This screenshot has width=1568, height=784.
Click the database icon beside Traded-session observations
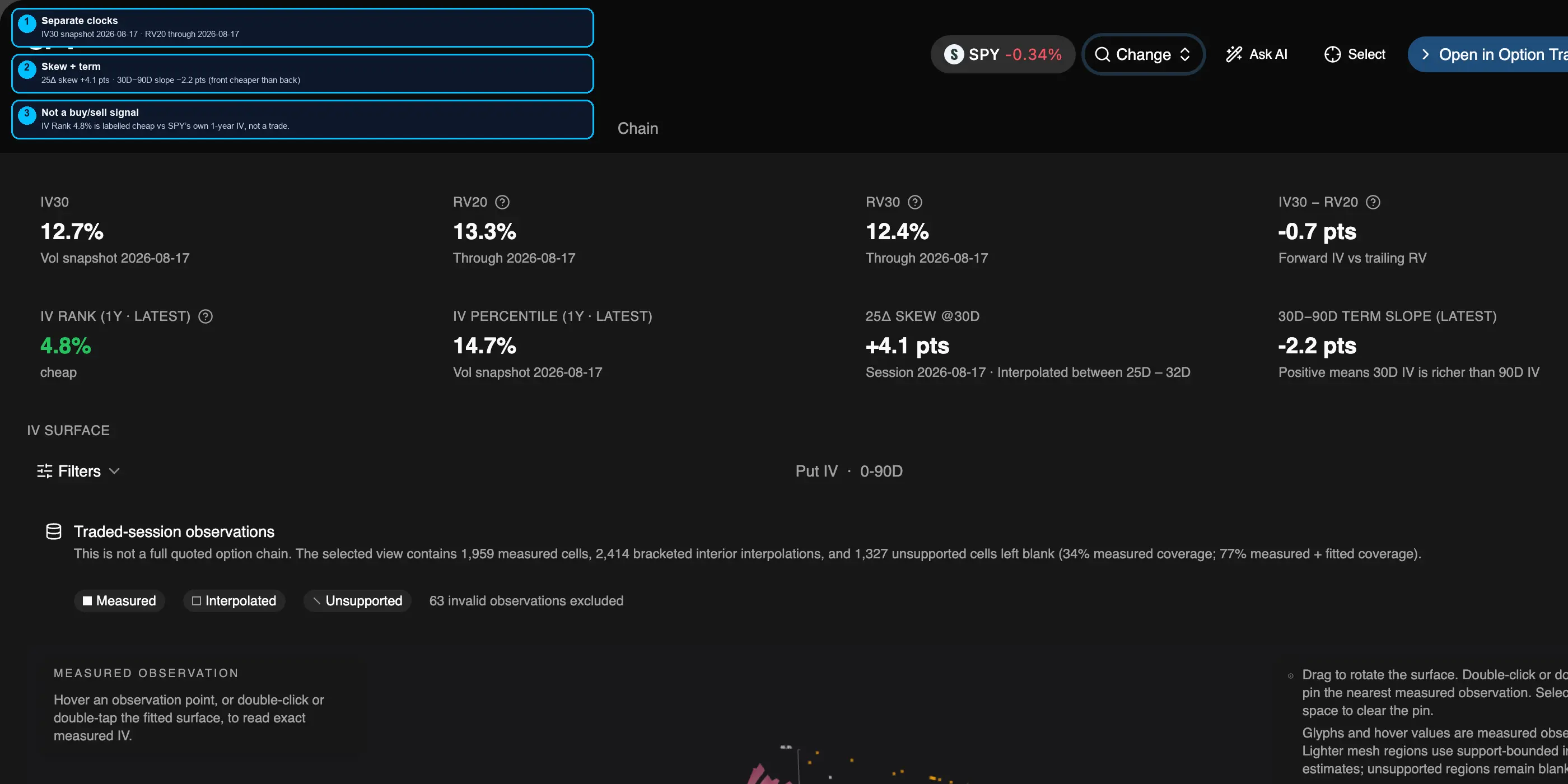54,531
